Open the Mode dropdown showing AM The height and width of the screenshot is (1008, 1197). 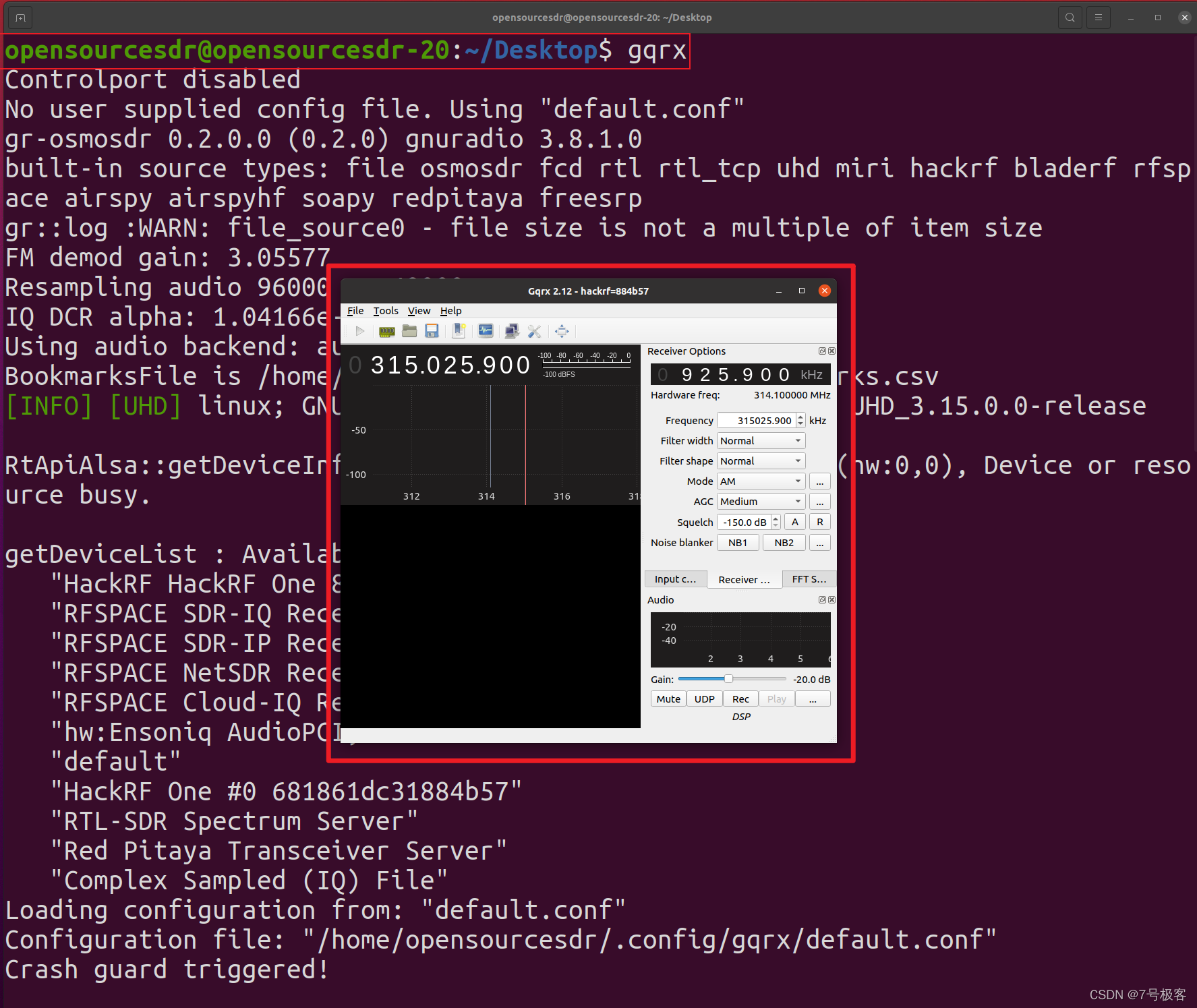pos(761,481)
